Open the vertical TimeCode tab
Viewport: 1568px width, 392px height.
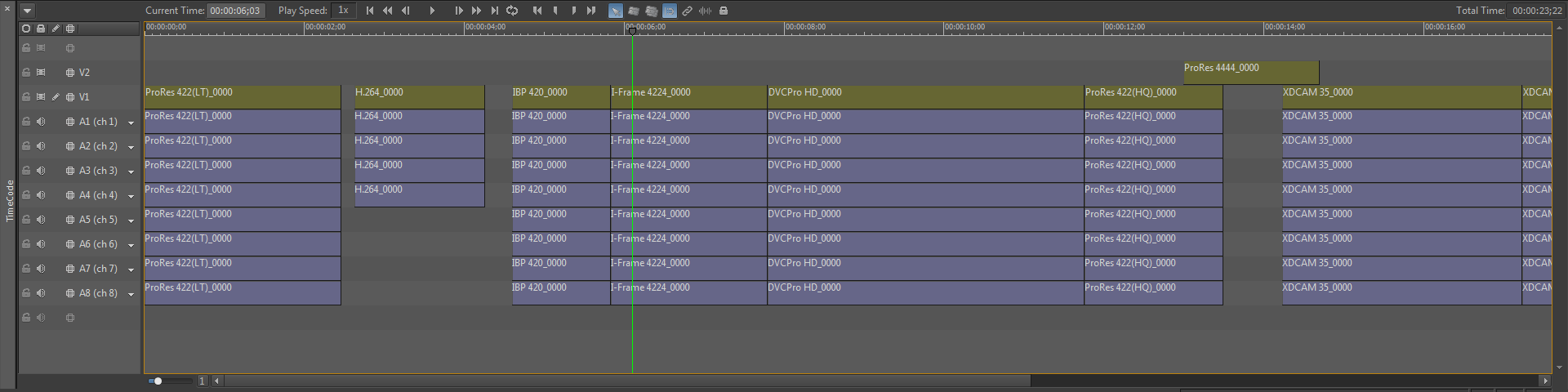[x=9, y=201]
